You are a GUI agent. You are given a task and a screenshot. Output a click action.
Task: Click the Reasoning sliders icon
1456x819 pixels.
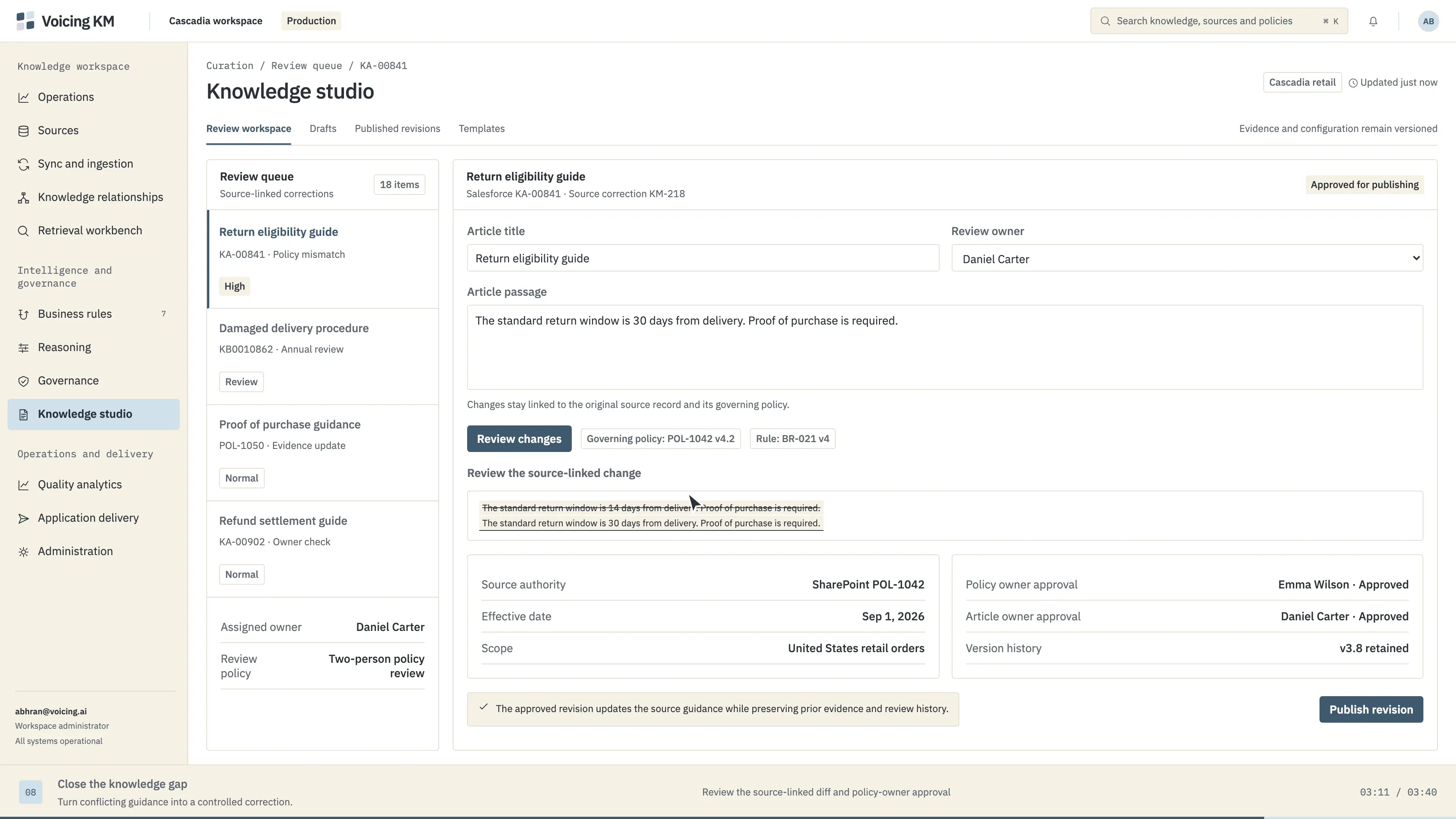(x=23, y=348)
